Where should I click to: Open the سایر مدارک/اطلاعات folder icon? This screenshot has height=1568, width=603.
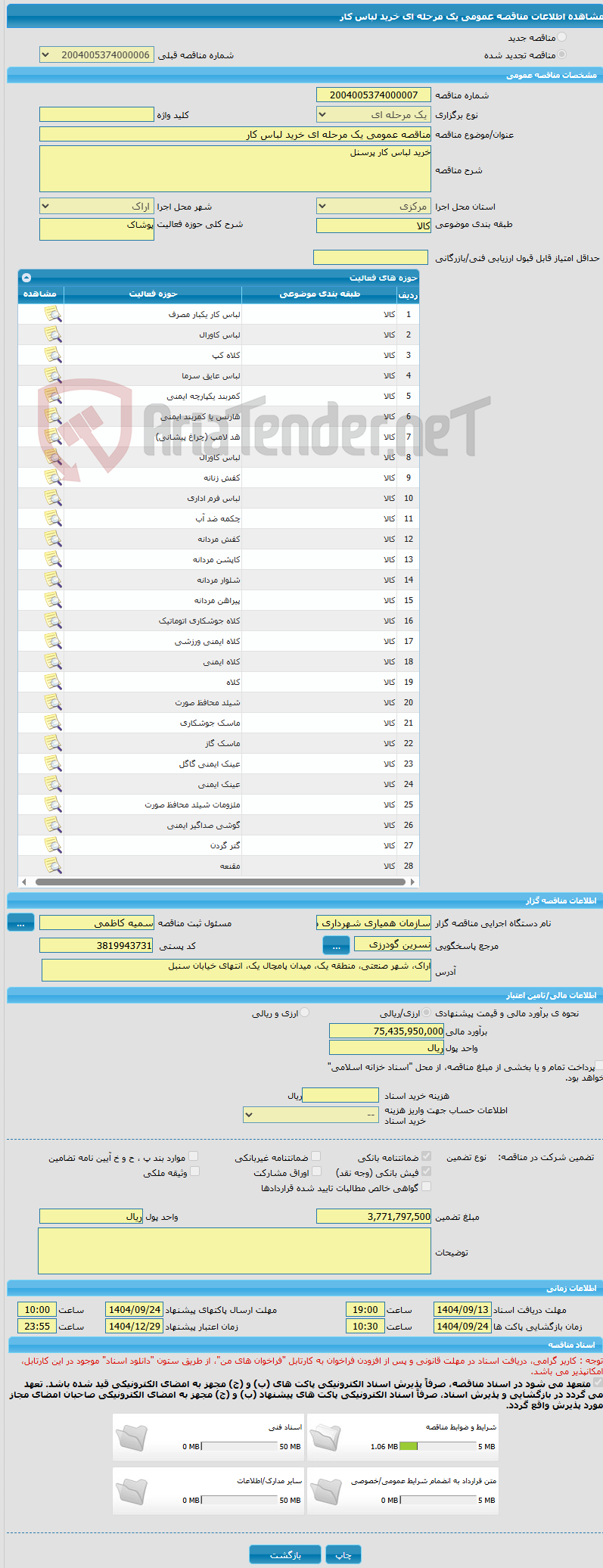(132, 1491)
